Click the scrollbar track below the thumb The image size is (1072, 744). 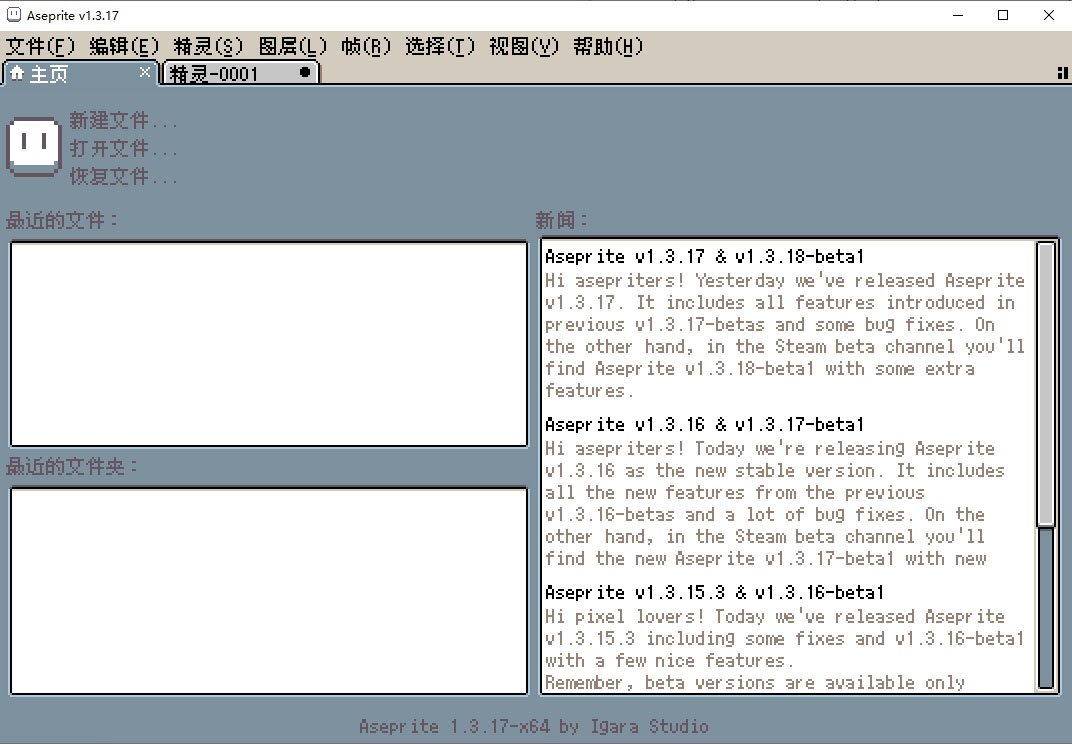(x=1046, y=607)
